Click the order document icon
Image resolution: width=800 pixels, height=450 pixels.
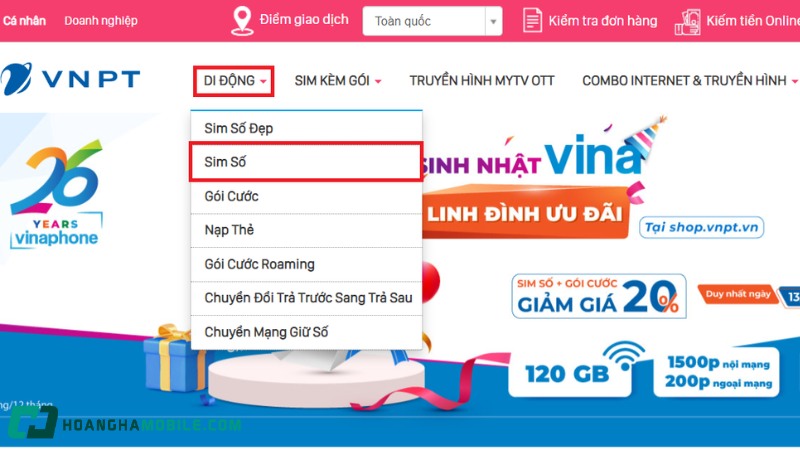tap(532, 21)
